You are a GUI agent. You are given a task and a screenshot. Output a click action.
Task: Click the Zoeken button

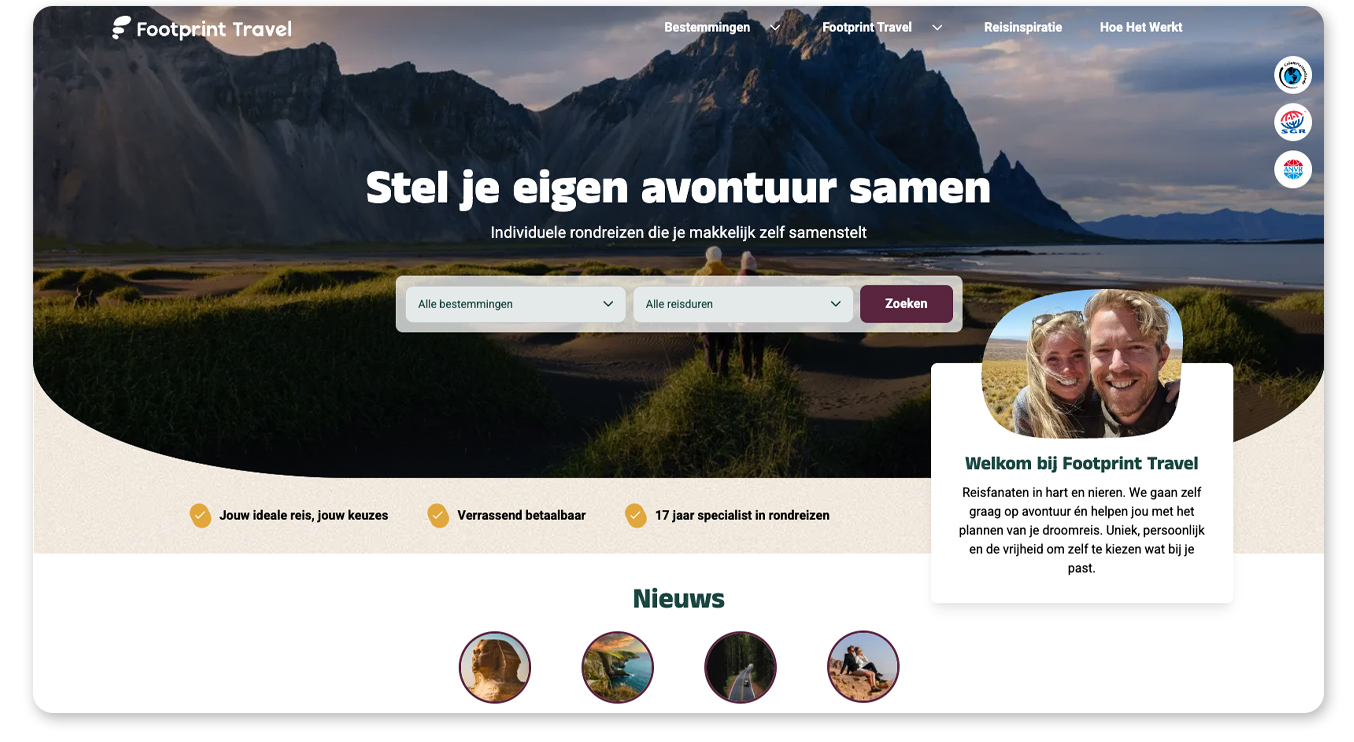coord(906,304)
